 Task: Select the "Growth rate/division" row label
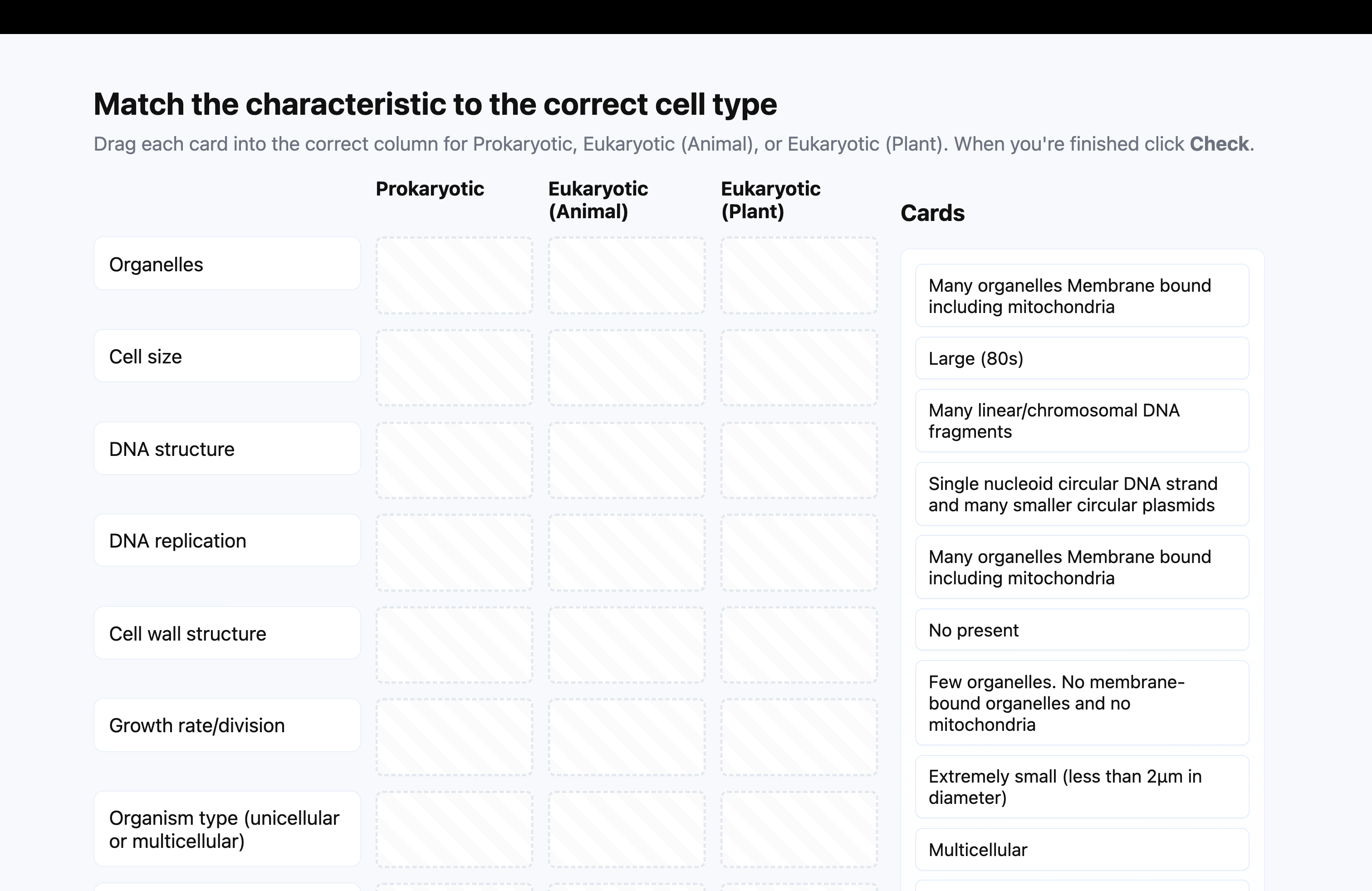[227, 725]
